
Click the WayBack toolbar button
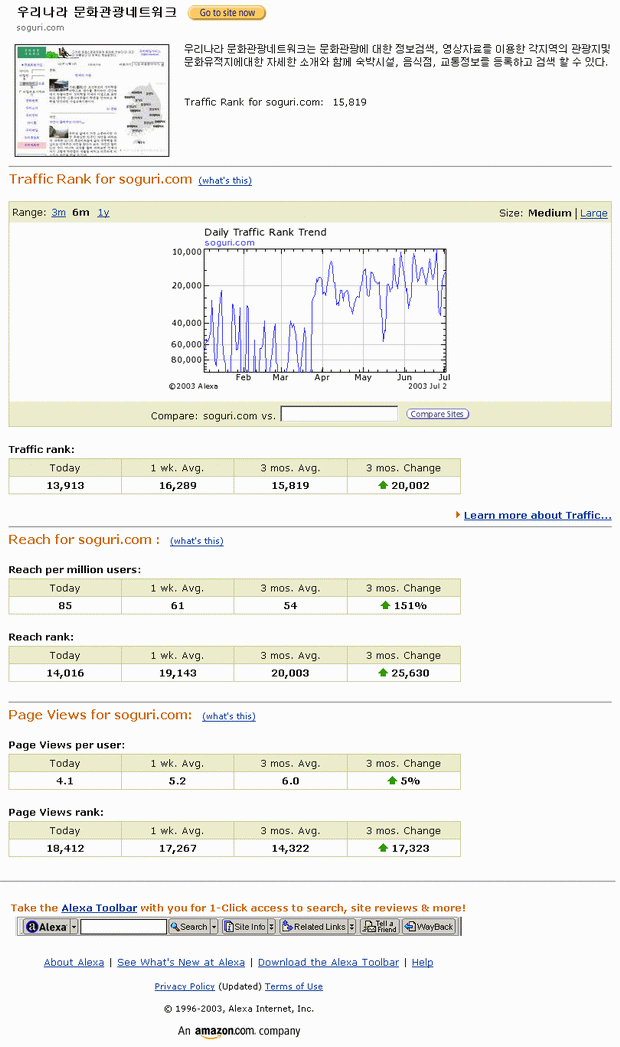(429, 927)
